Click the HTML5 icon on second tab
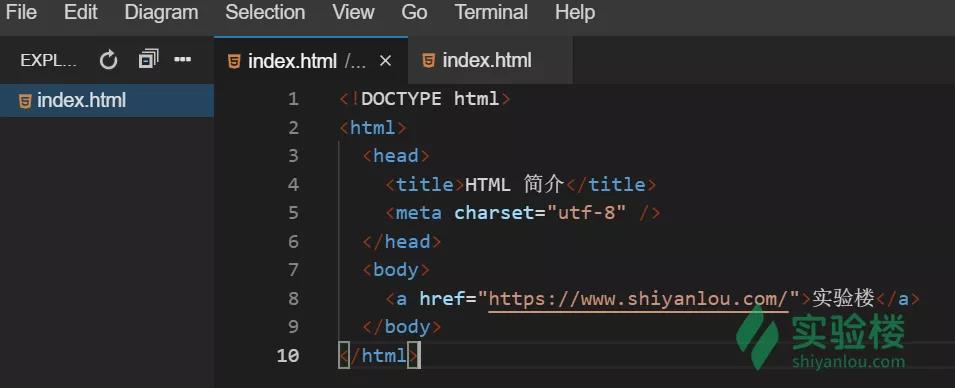 pyautogui.click(x=429, y=61)
